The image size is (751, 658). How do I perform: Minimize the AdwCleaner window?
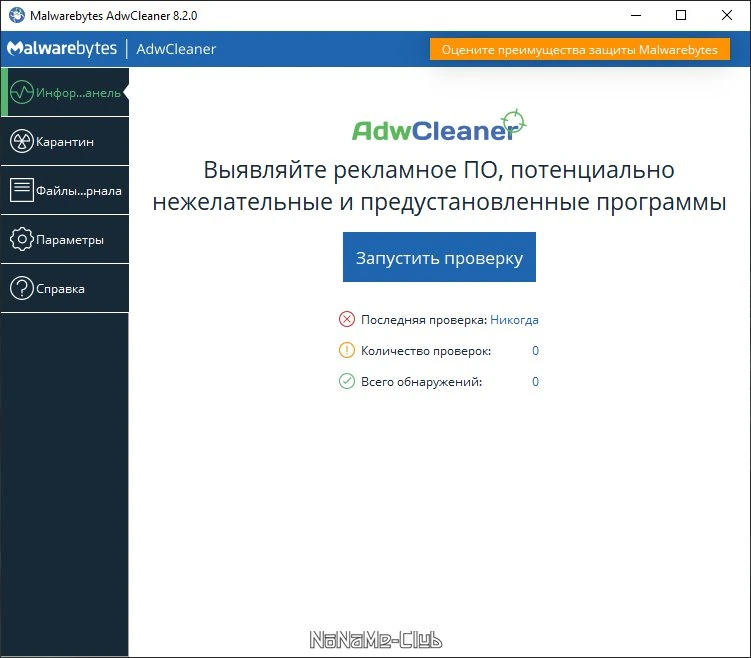point(636,15)
